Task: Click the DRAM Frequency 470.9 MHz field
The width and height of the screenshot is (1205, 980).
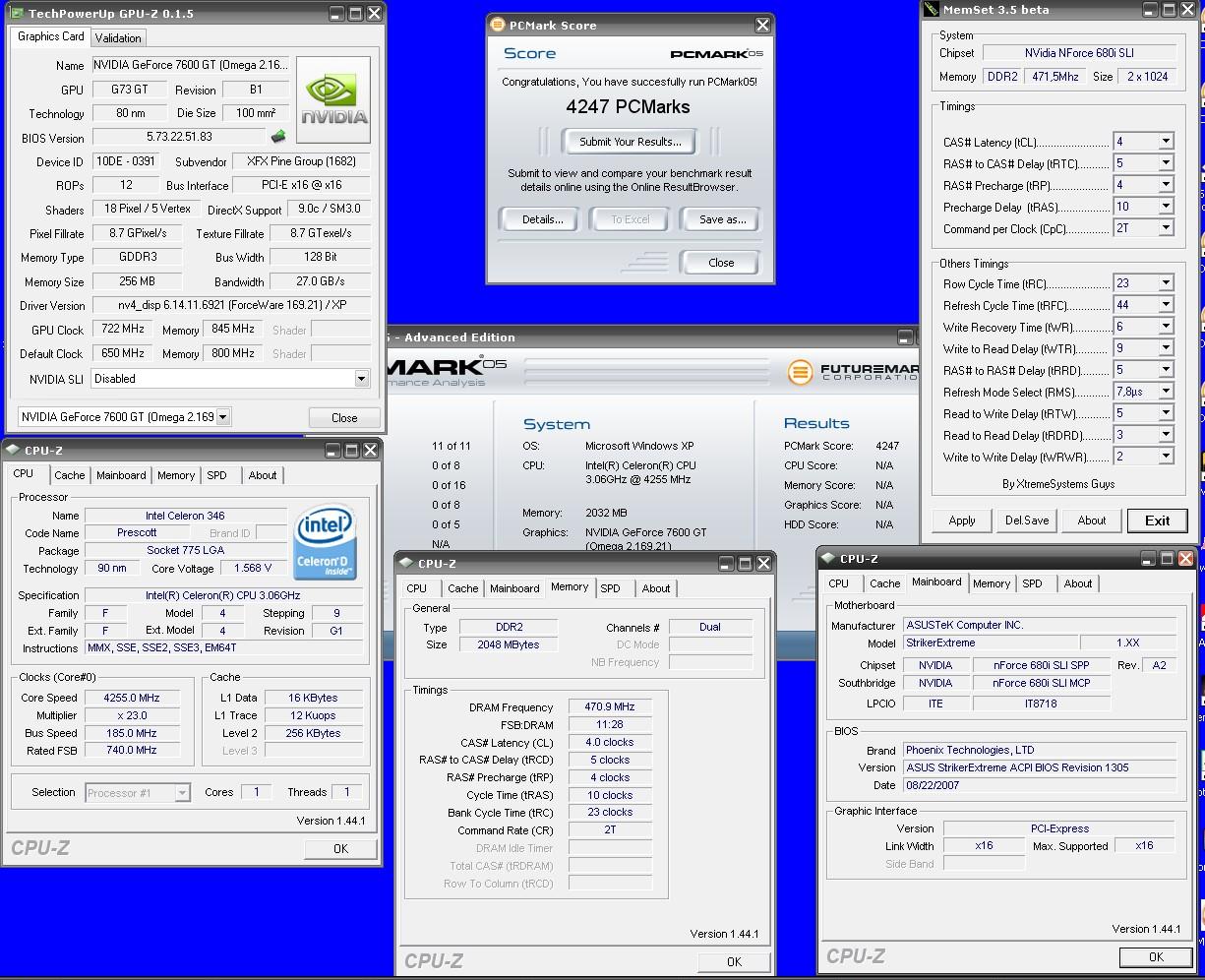Action: click(x=610, y=707)
